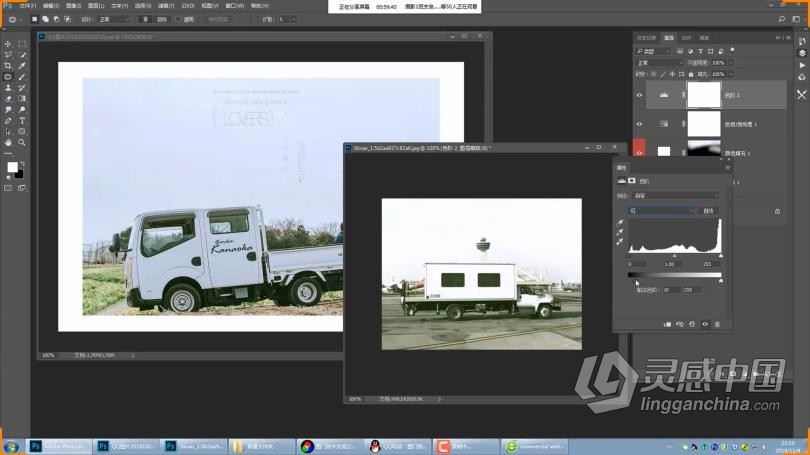Reset adjustment to defaults in Properties

692,324
